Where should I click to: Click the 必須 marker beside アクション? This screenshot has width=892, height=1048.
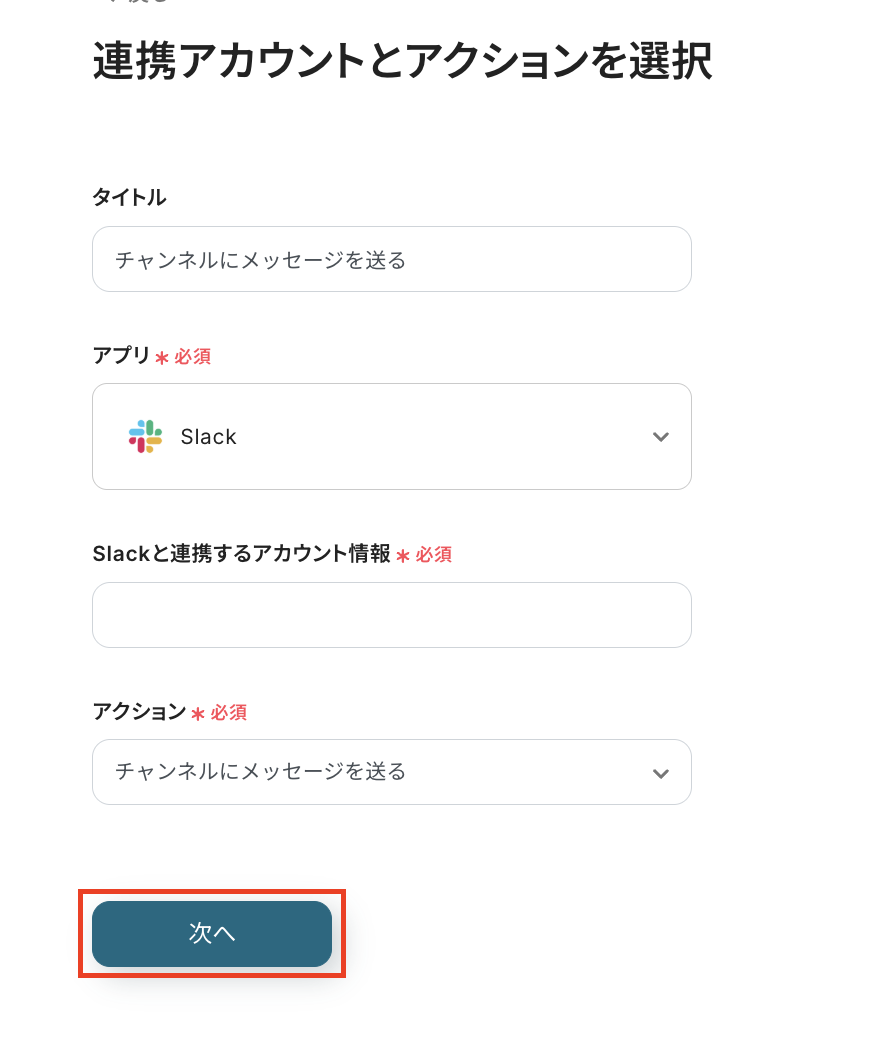[229, 713]
